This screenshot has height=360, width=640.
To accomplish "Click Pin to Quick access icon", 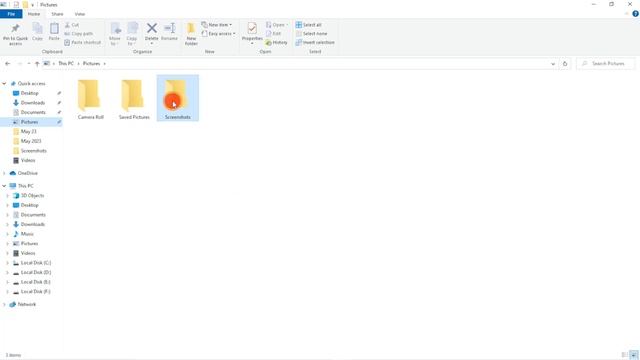I will tap(16, 29).
